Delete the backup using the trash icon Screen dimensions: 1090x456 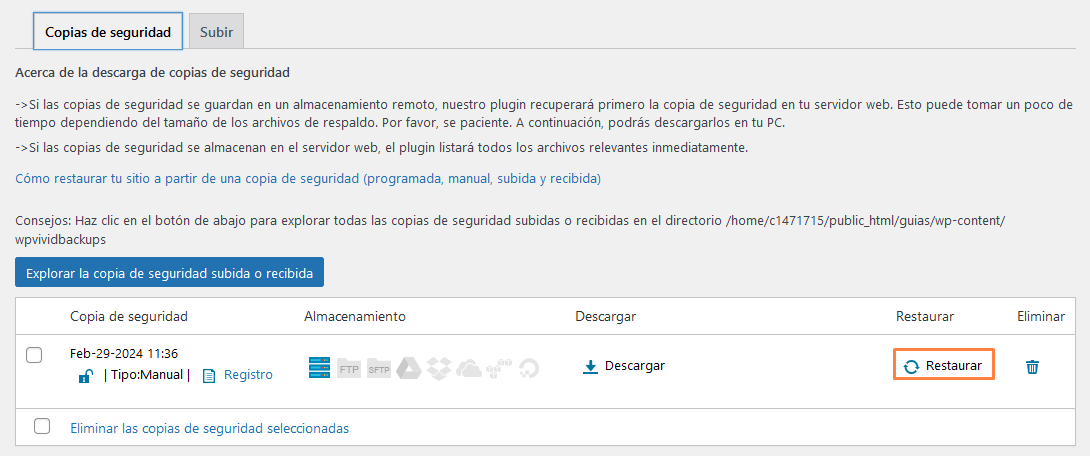1032,367
